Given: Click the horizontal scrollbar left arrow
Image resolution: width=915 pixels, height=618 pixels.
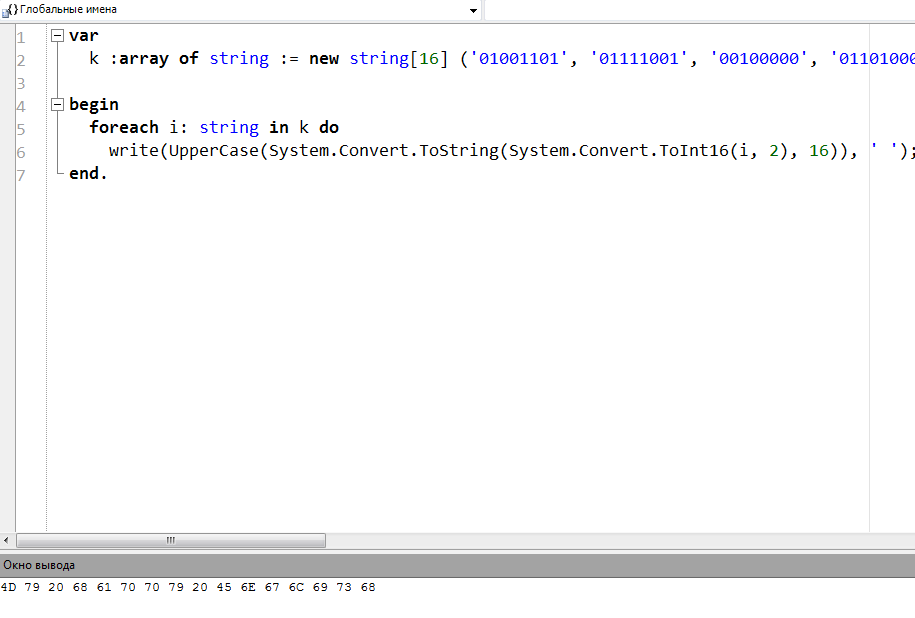Looking at the screenshot, I should 8,540.
